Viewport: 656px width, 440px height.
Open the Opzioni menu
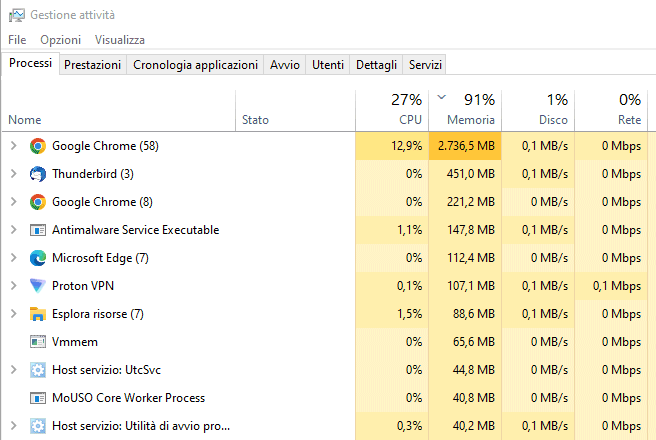tap(61, 40)
